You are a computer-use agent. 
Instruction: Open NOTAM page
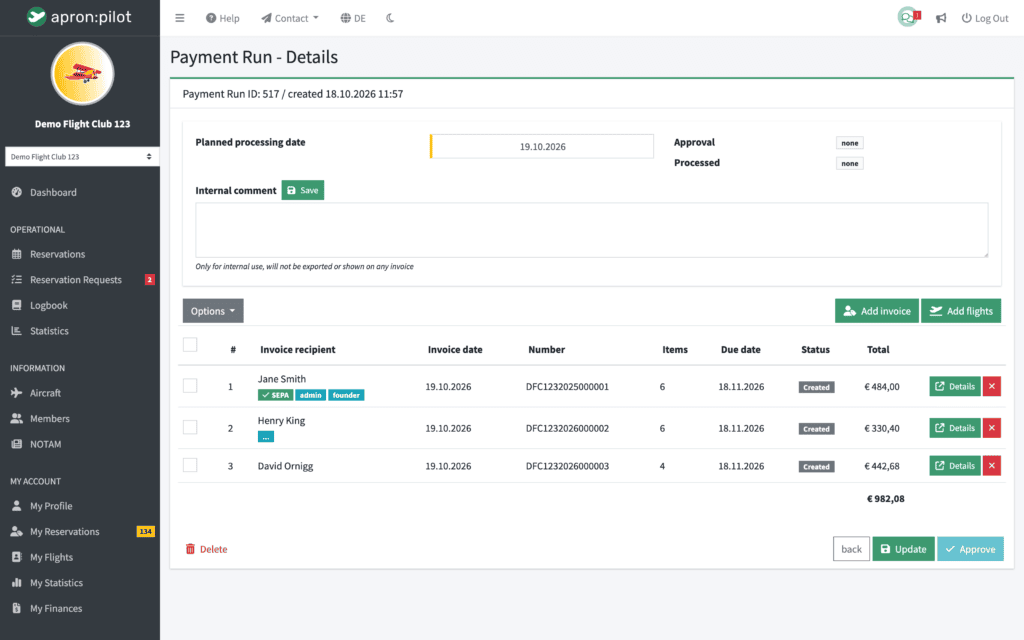pos(45,444)
